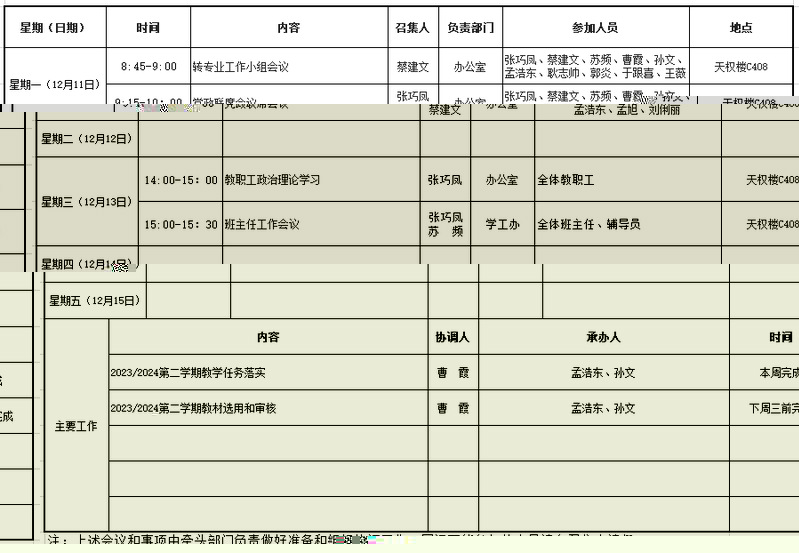This screenshot has height=553, width=799.
Task: Click the 星期（日期） column header
Action: [55, 28]
